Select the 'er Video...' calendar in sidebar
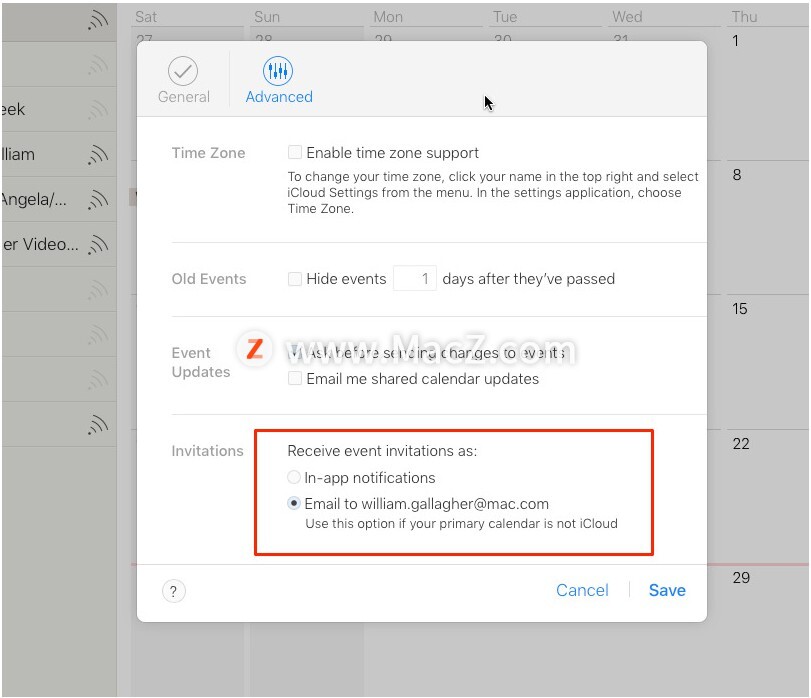This screenshot has height=698, width=811. pos(58,244)
